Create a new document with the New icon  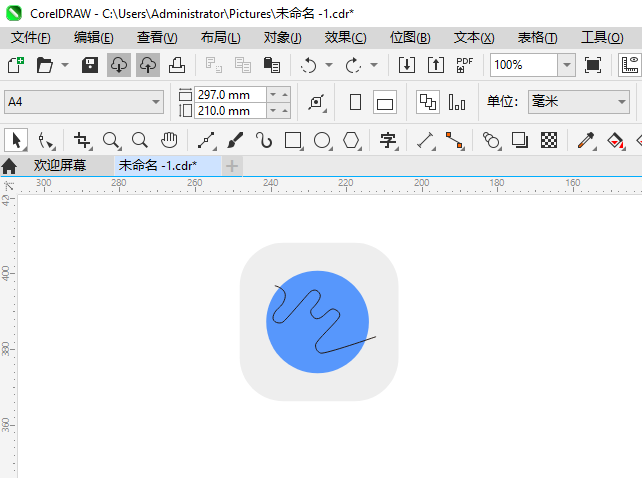pyautogui.click(x=16, y=65)
